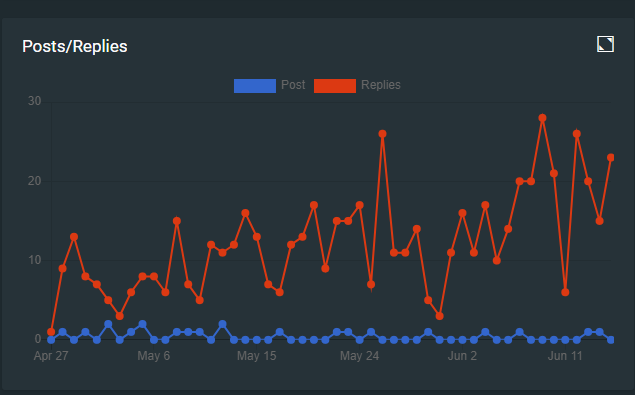The image size is (635, 395).
Task: Toggle the red Replies legend swatch
Action: tap(335, 85)
